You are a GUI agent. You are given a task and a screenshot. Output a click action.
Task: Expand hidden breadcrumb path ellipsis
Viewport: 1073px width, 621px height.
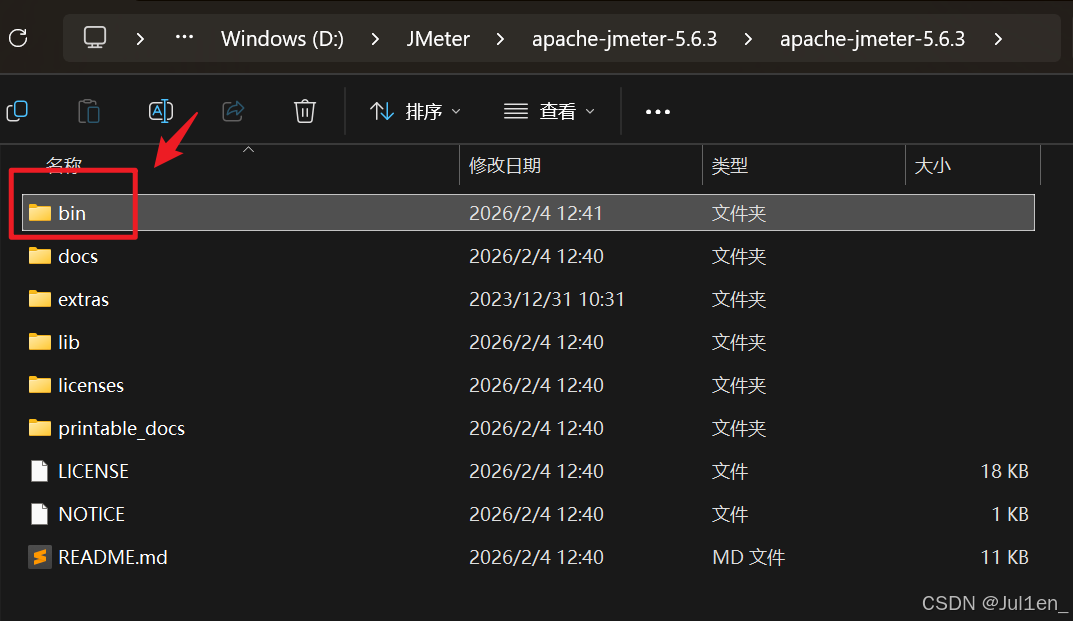[184, 38]
